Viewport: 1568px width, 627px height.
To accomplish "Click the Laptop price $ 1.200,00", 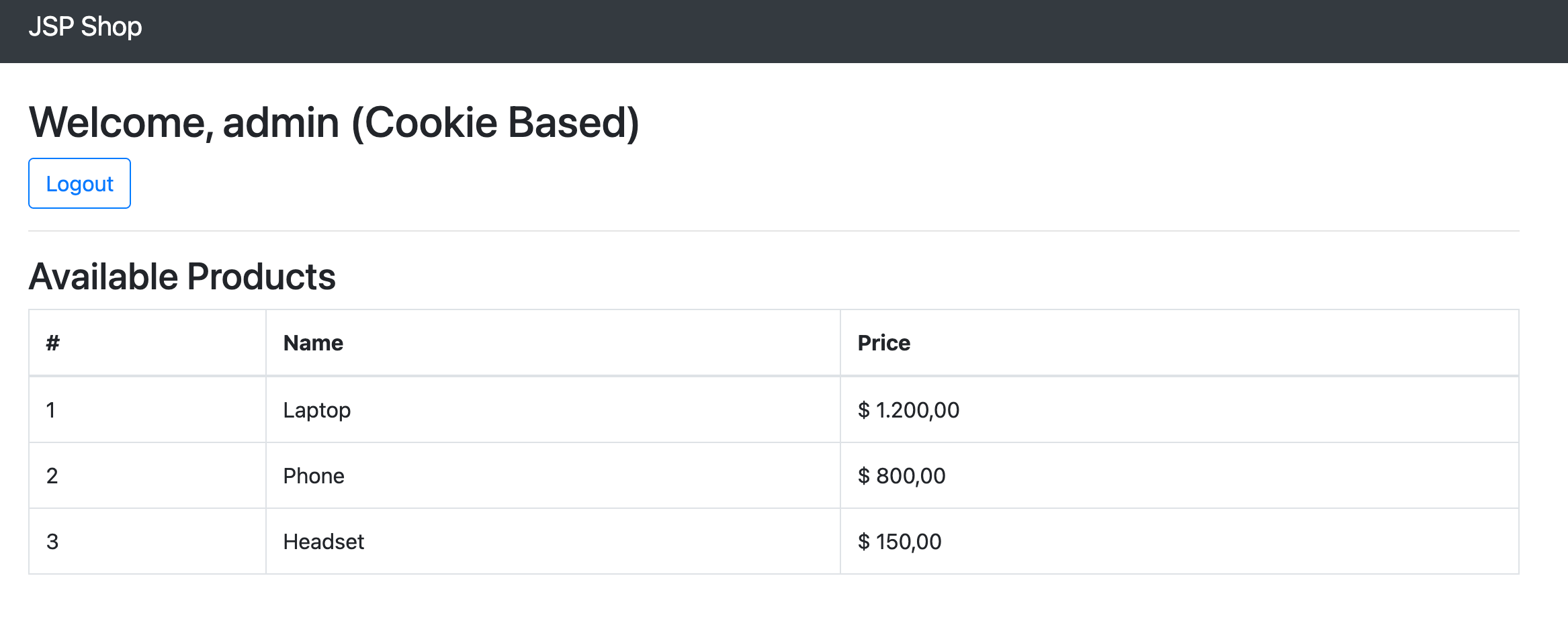I will click(x=908, y=410).
